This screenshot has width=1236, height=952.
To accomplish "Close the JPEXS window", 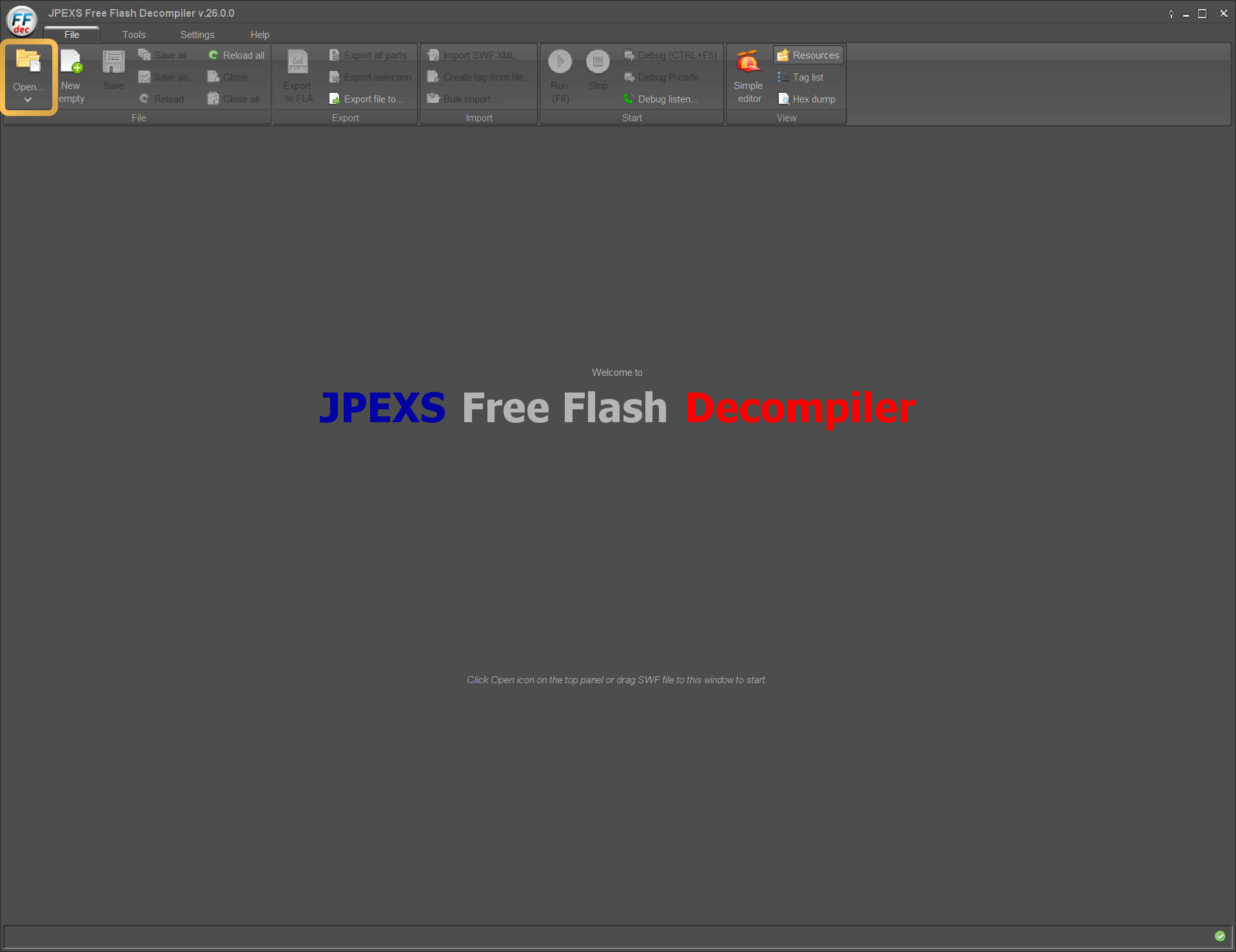I will pos(1224,14).
